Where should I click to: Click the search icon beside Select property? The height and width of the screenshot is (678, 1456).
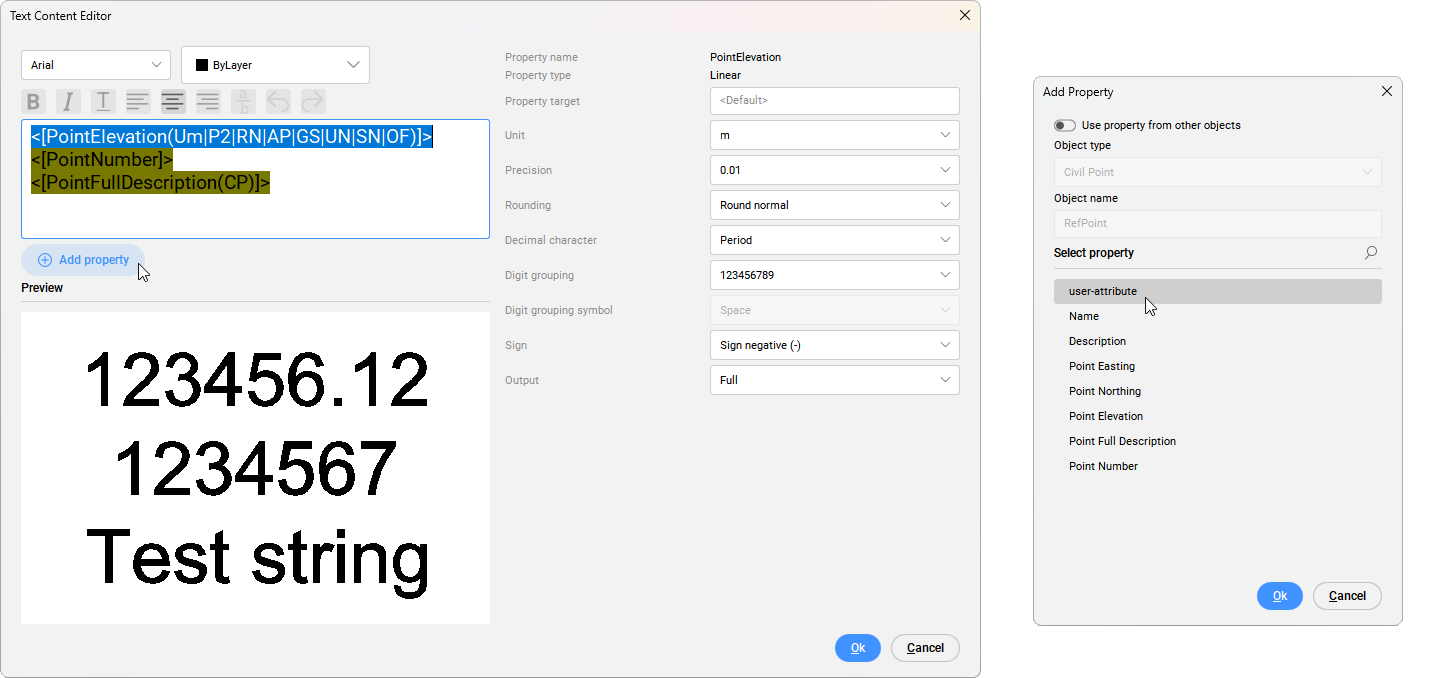click(1371, 253)
